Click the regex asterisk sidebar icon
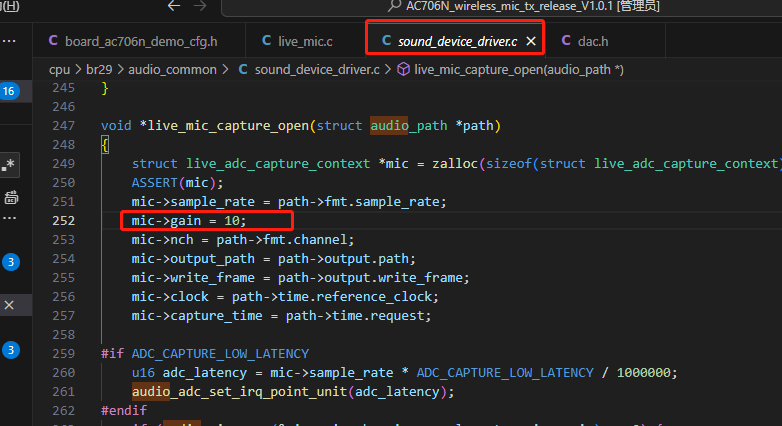782x426 pixels. pos(8,165)
